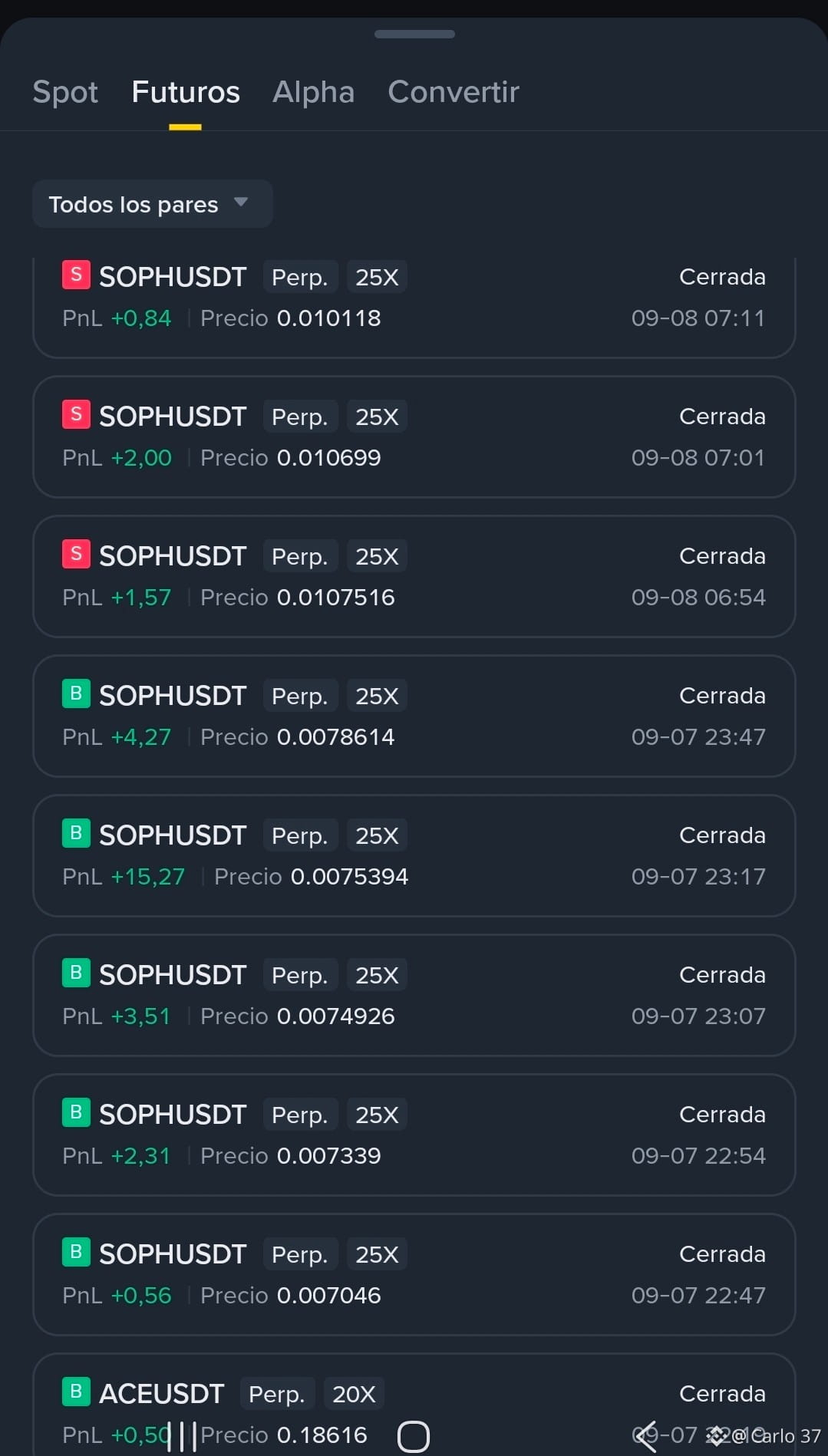Image resolution: width=828 pixels, height=1456 pixels.
Task: Tap Android back navigation arrow
Action: [645, 1436]
